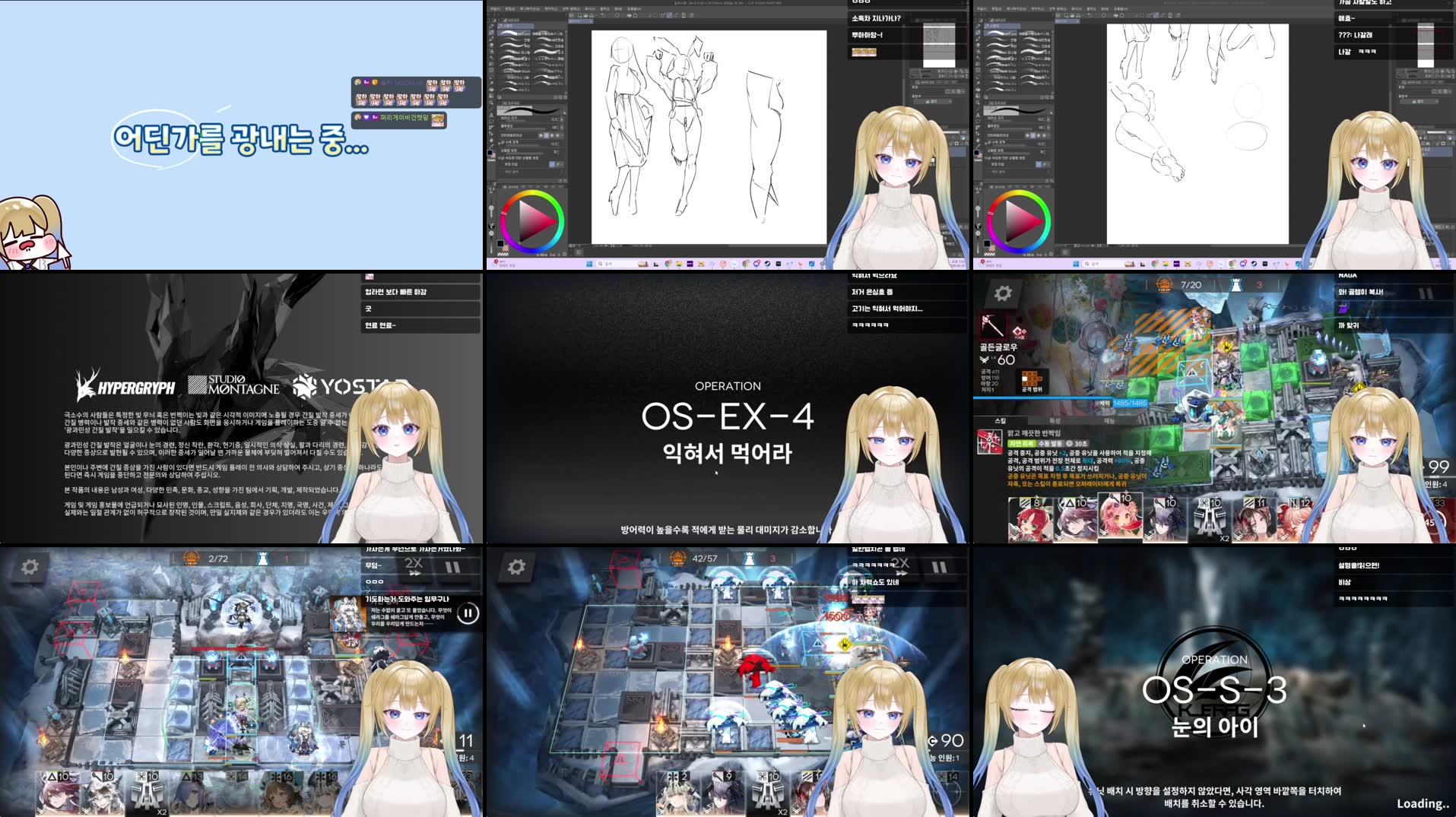Open Windows Start in three-figure sketch frame
Image resolution: width=1456 pixels, height=817 pixels.
point(589,264)
